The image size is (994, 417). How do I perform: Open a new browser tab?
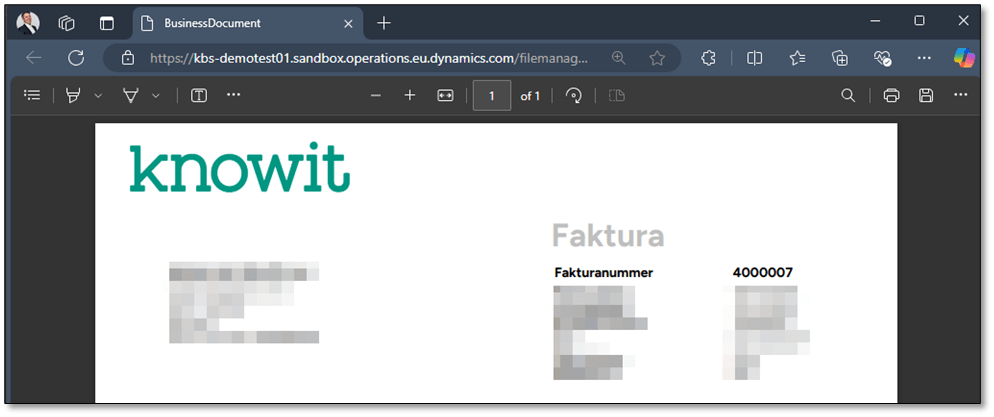click(x=383, y=22)
